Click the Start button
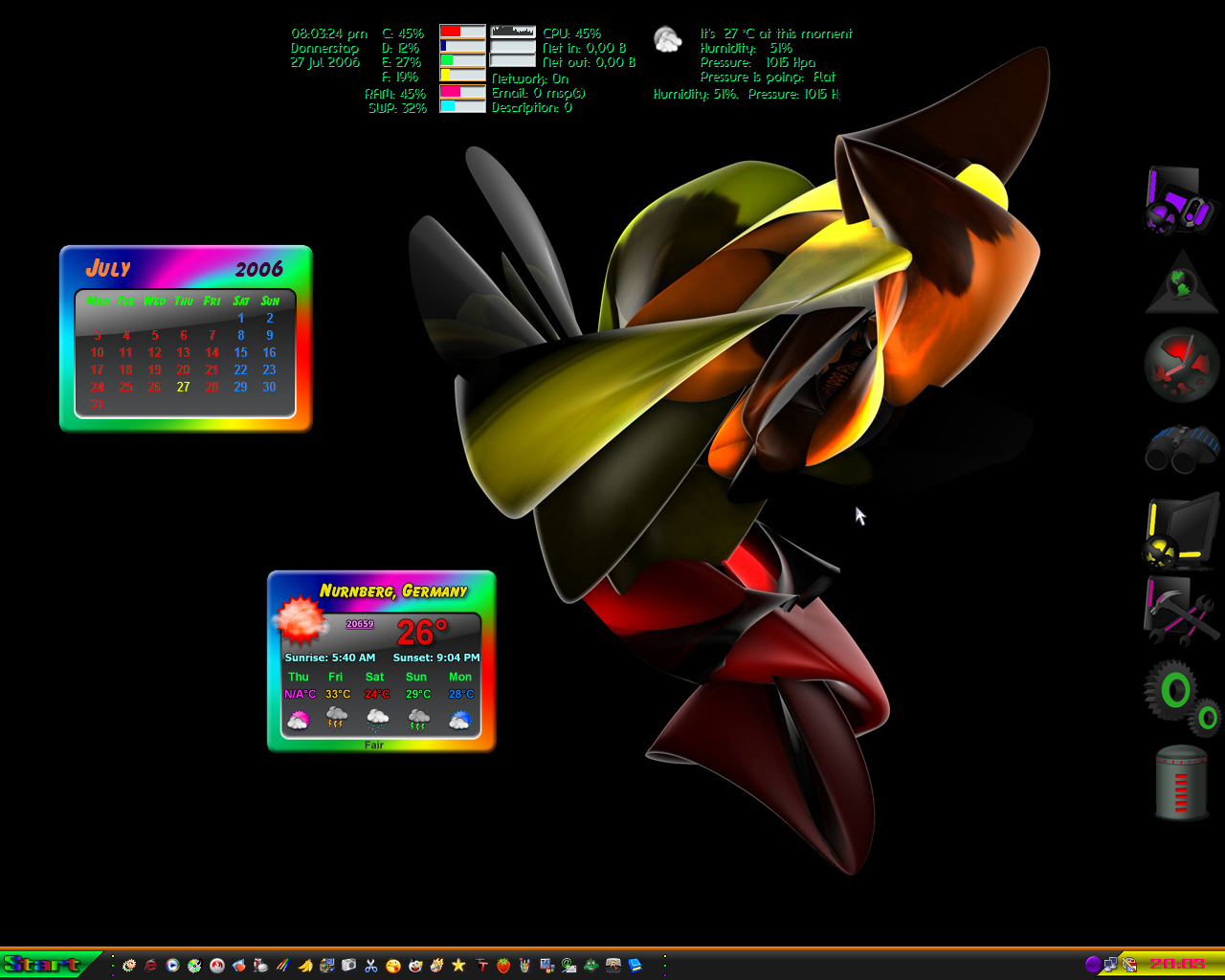Screen dimensions: 1225x980 (48, 965)
